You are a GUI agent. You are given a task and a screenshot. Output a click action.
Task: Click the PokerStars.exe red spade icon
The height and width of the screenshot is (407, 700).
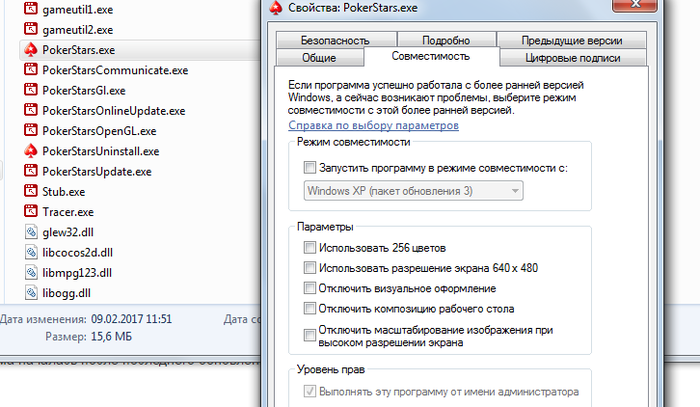pyautogui.click(x=30, y=50)
